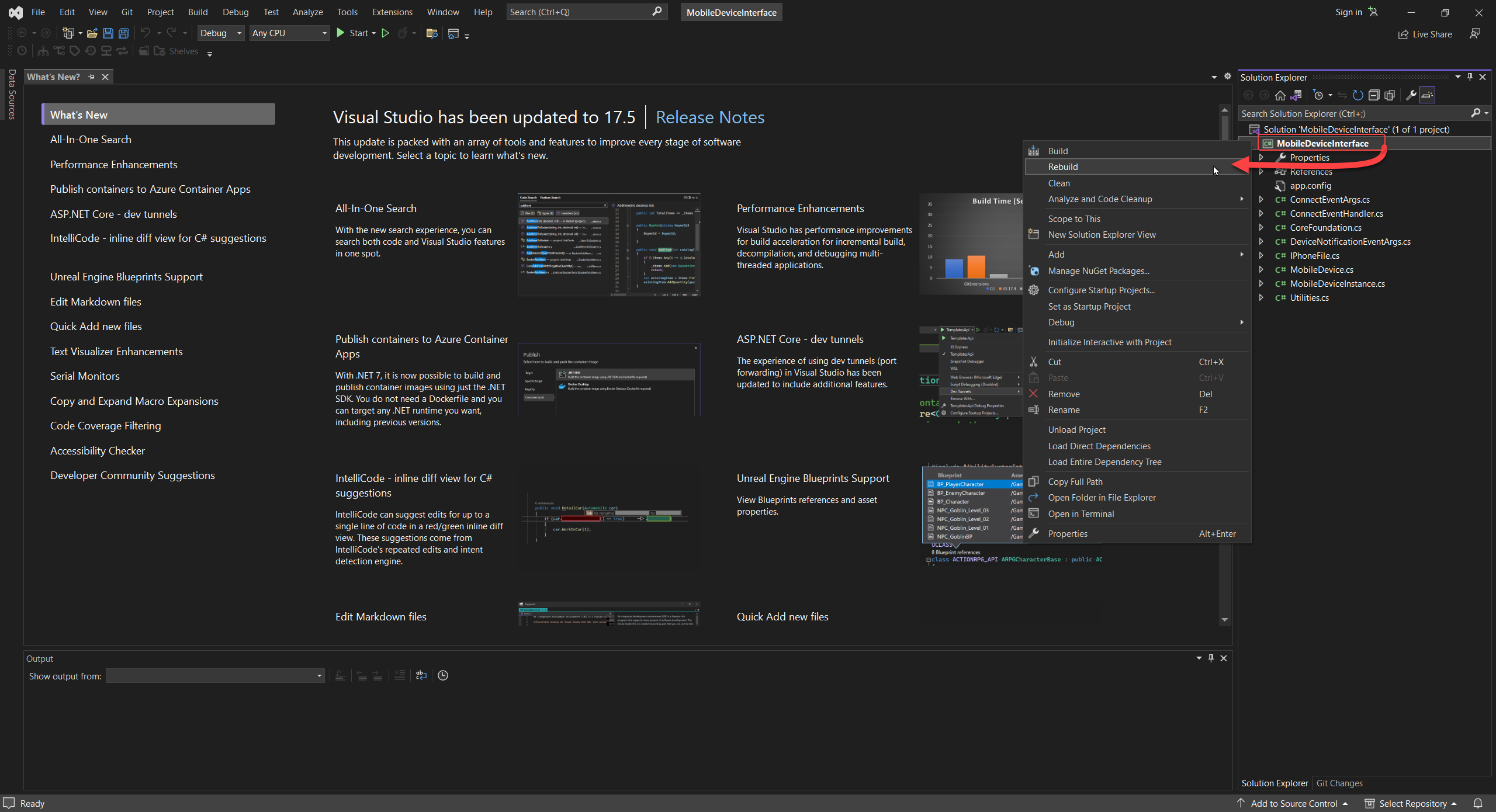1496x812 pixels.
Task: Collapse All items in Solution Explorer
Action: point(1374,95)
